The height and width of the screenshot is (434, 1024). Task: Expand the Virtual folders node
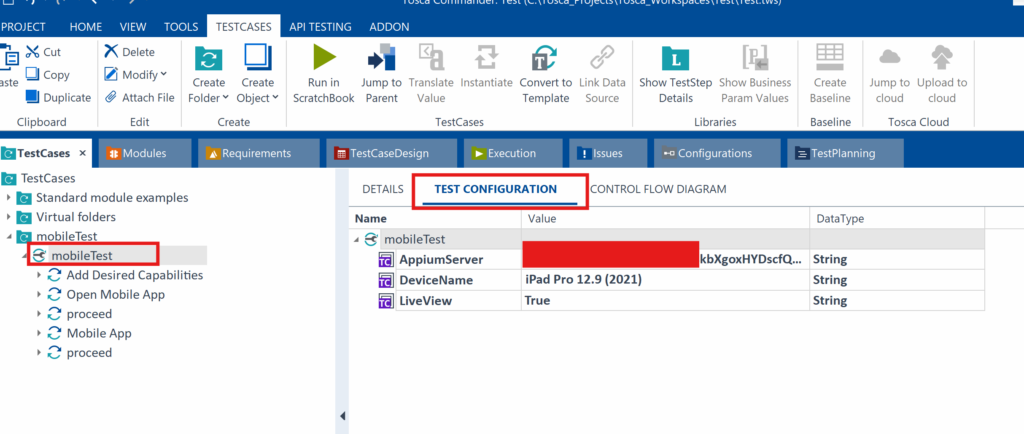(x=8, y=217)
